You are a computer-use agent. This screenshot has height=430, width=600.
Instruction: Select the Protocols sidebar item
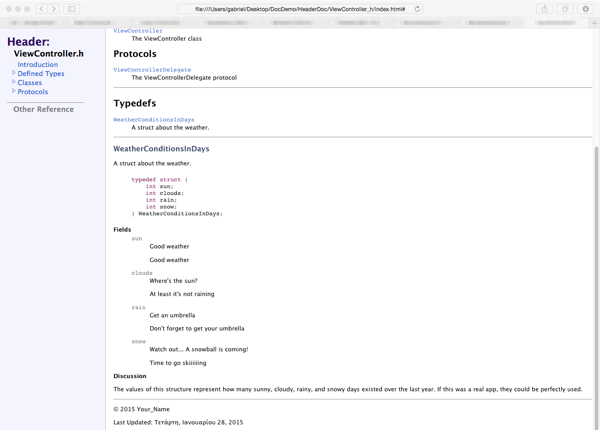pyautogui.click(x=33, y=91)
